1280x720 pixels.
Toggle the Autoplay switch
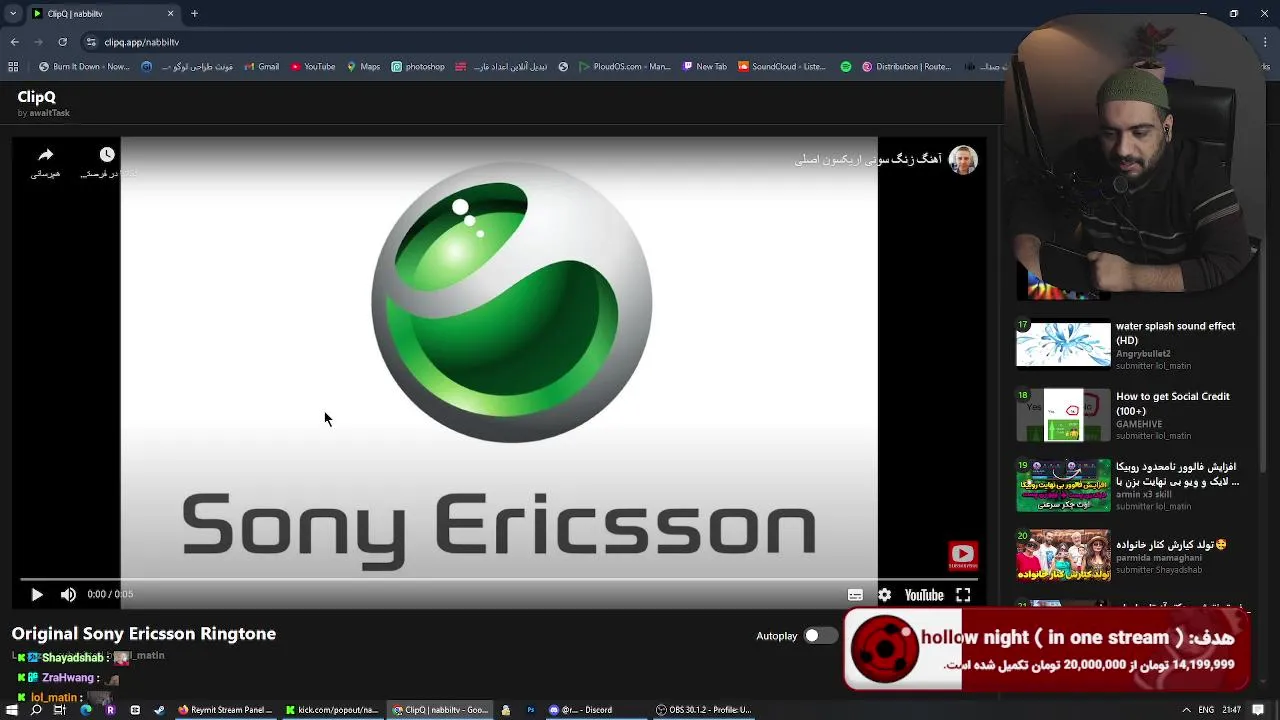tap(819, 635)
